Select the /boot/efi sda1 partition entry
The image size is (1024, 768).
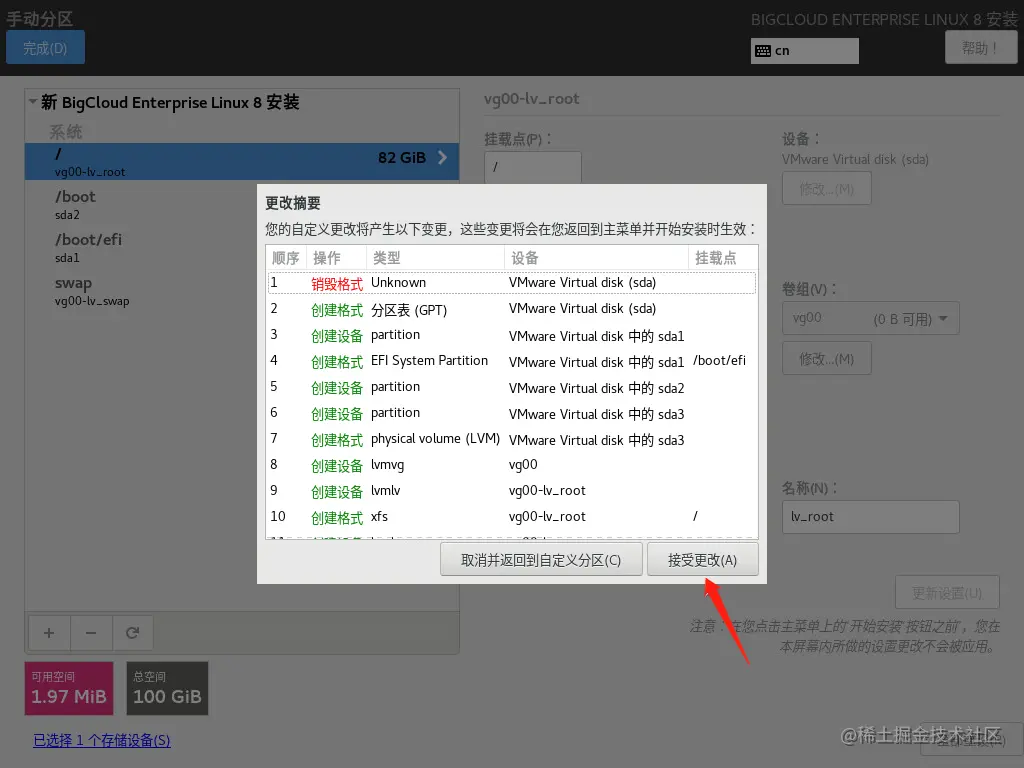coord(242,248)
